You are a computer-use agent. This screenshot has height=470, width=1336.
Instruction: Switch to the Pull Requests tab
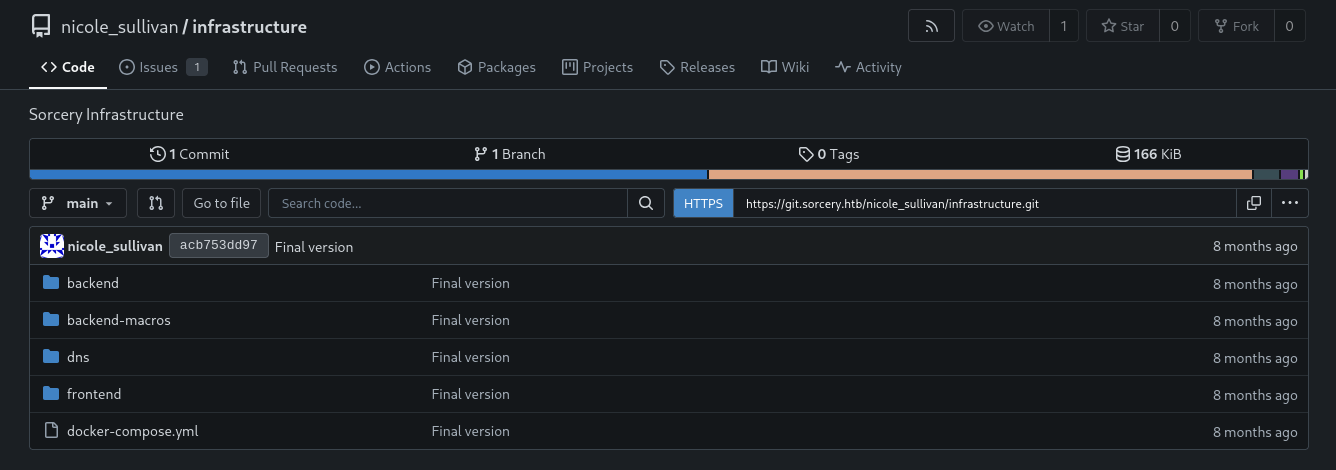[285, 67]
